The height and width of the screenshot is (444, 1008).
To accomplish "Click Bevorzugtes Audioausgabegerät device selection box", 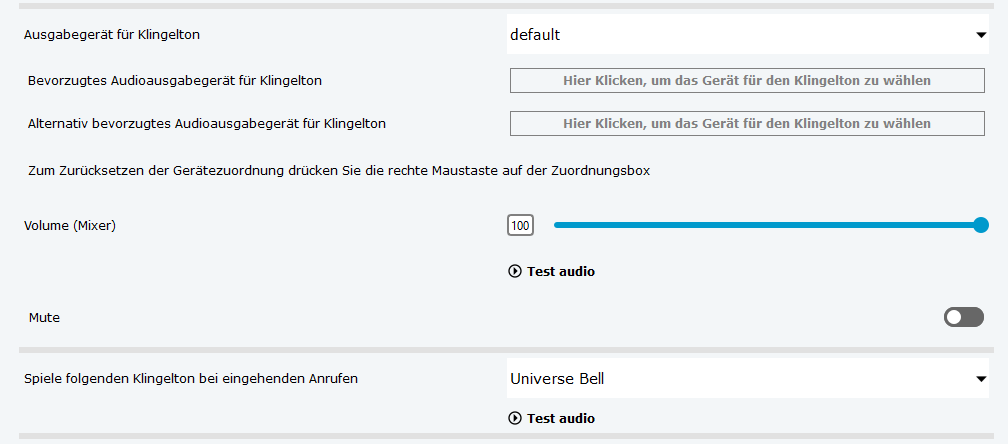I will (x=746, y=80).
